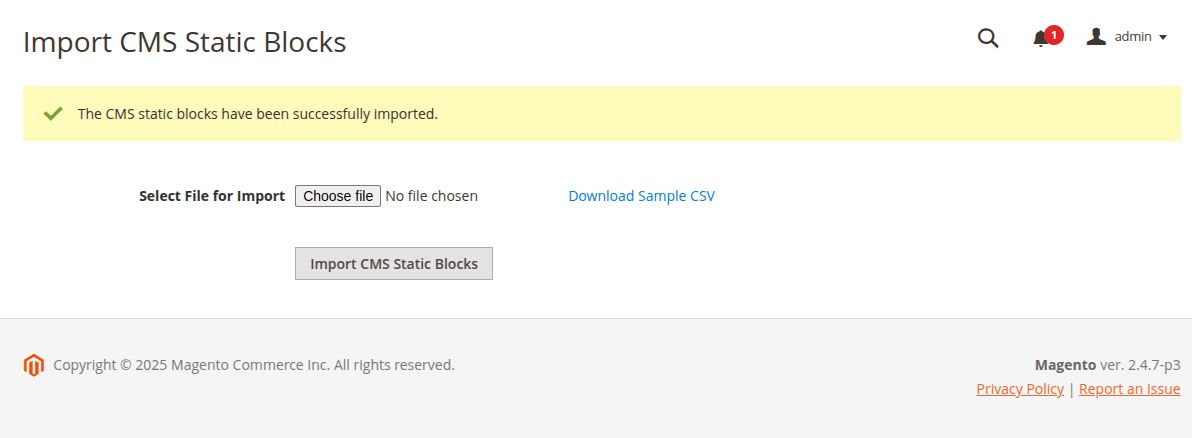Click the admin user avatar icon

click(x=1096, y=37)
